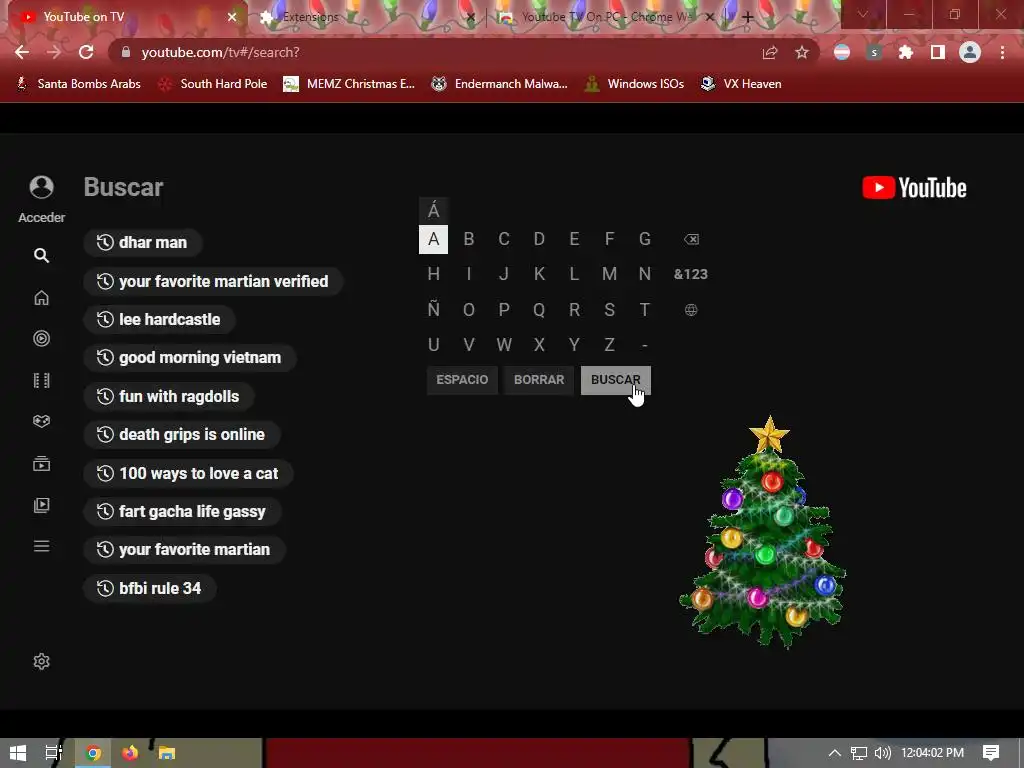The height and width of the screenshot is (768, 1024).
Task: Open the Library sidebar icon
Action: pyautogui.click(x=41, y=505)
